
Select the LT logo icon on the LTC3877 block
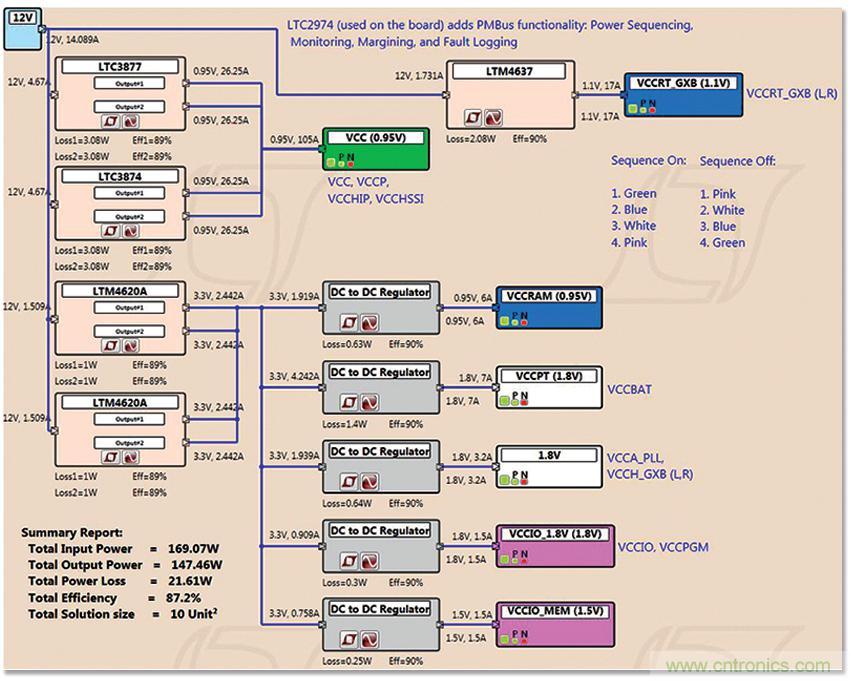tap(112, 121)
